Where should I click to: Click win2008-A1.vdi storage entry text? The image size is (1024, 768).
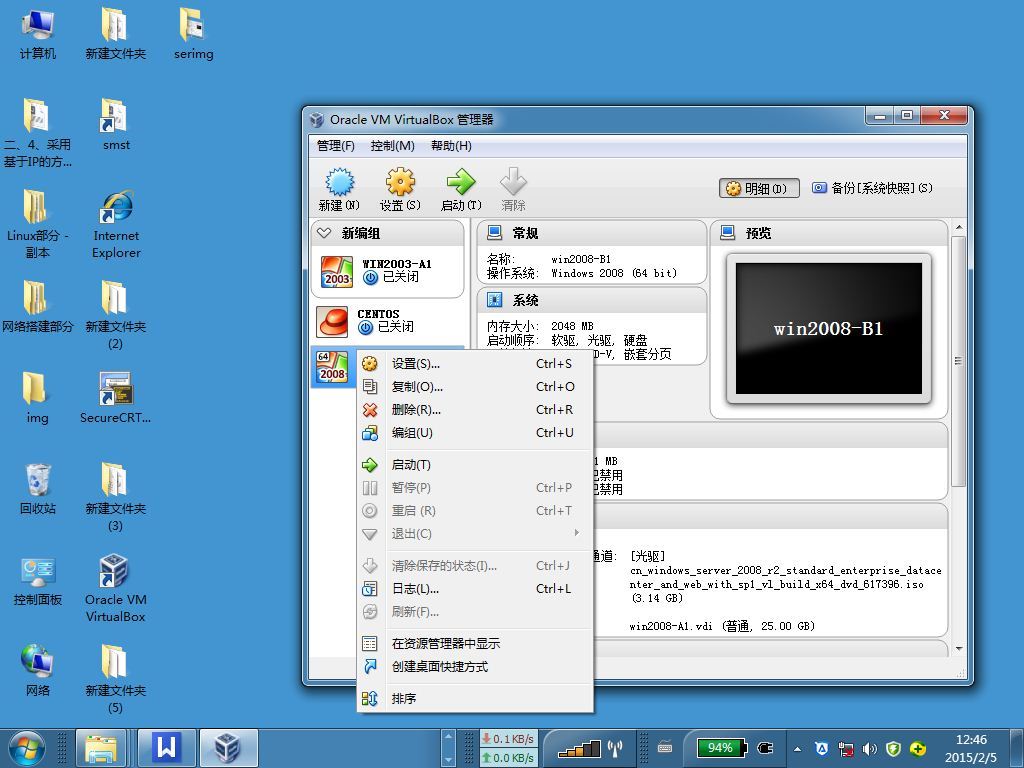point(722,626)
